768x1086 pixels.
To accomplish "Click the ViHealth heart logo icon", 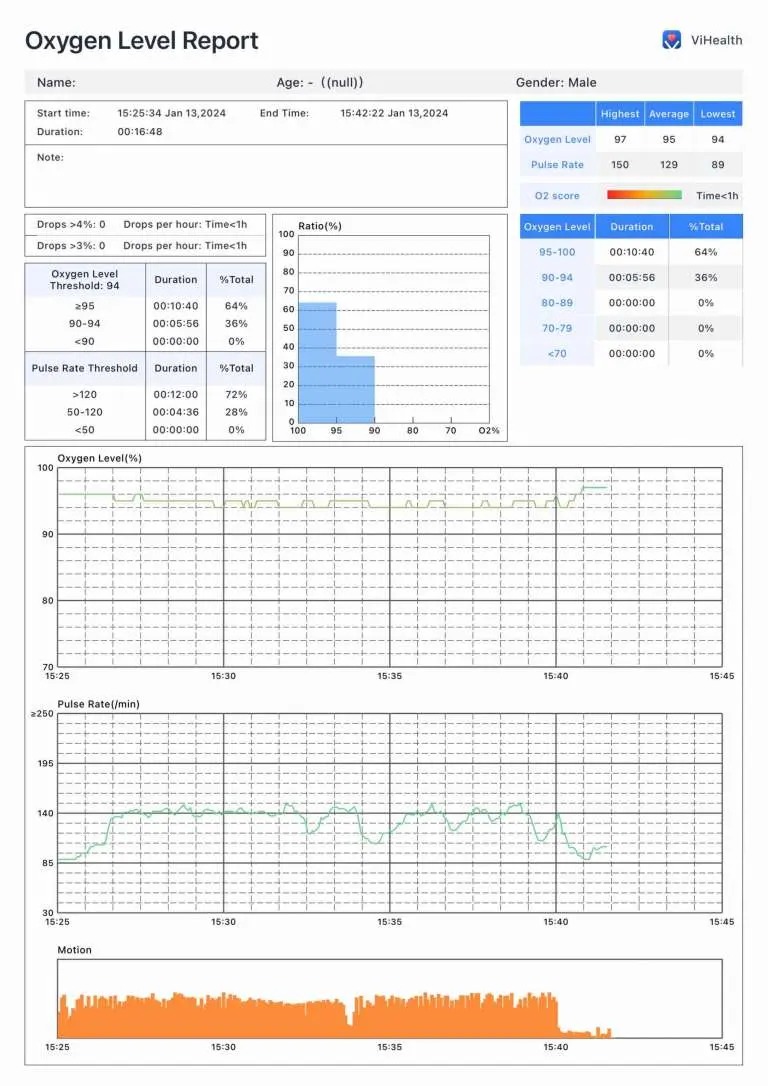I will [672, 40].
